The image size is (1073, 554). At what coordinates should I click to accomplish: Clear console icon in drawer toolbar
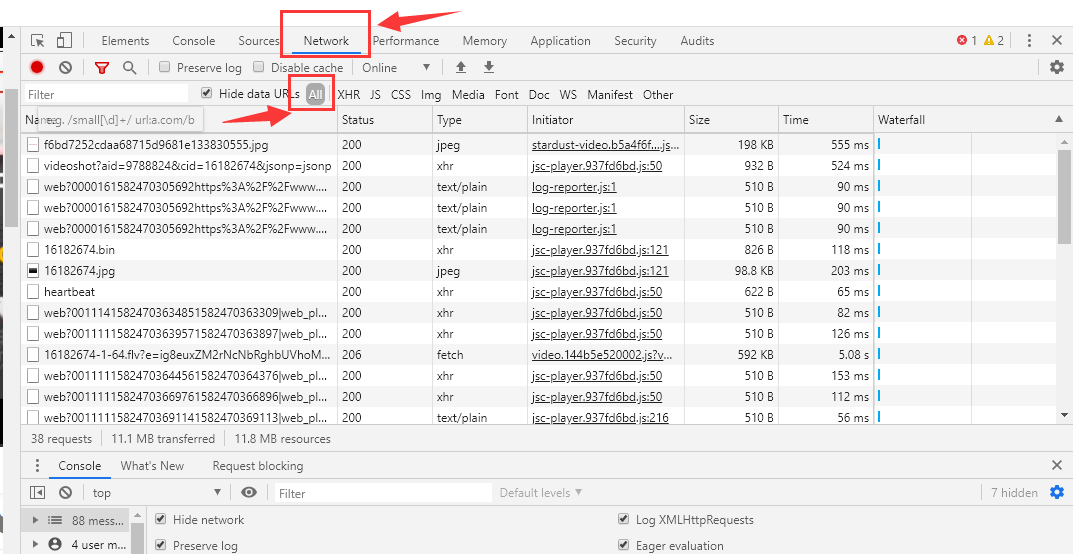[x=65, y=492]
